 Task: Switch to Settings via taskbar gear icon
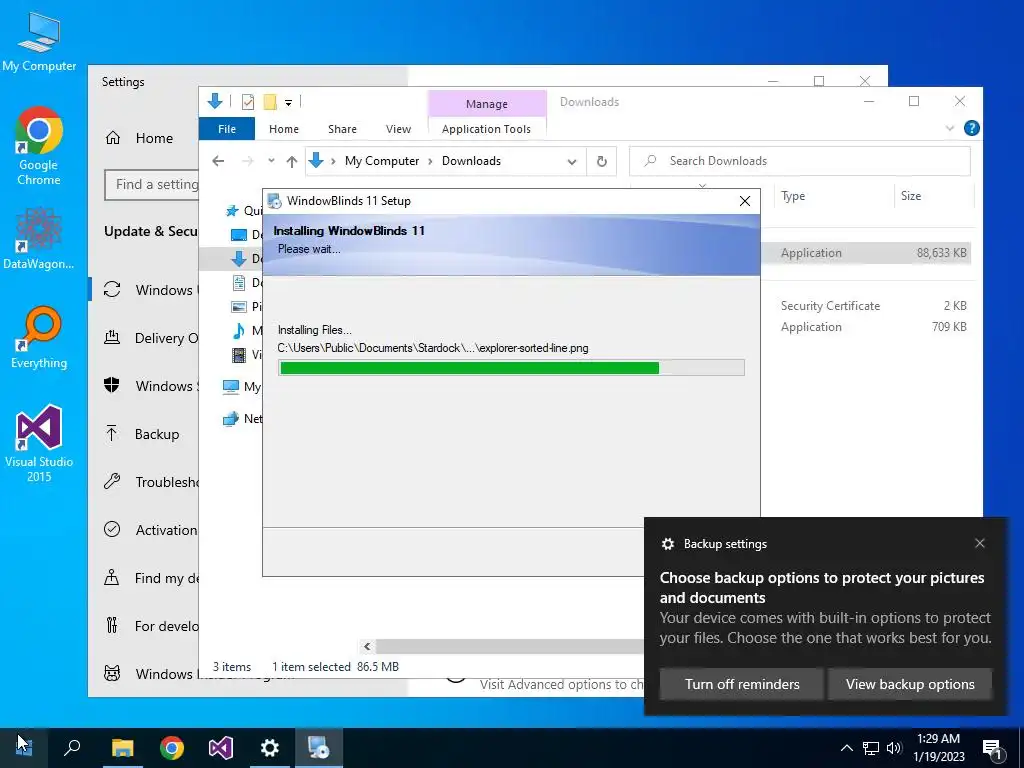tap(270, 748)
